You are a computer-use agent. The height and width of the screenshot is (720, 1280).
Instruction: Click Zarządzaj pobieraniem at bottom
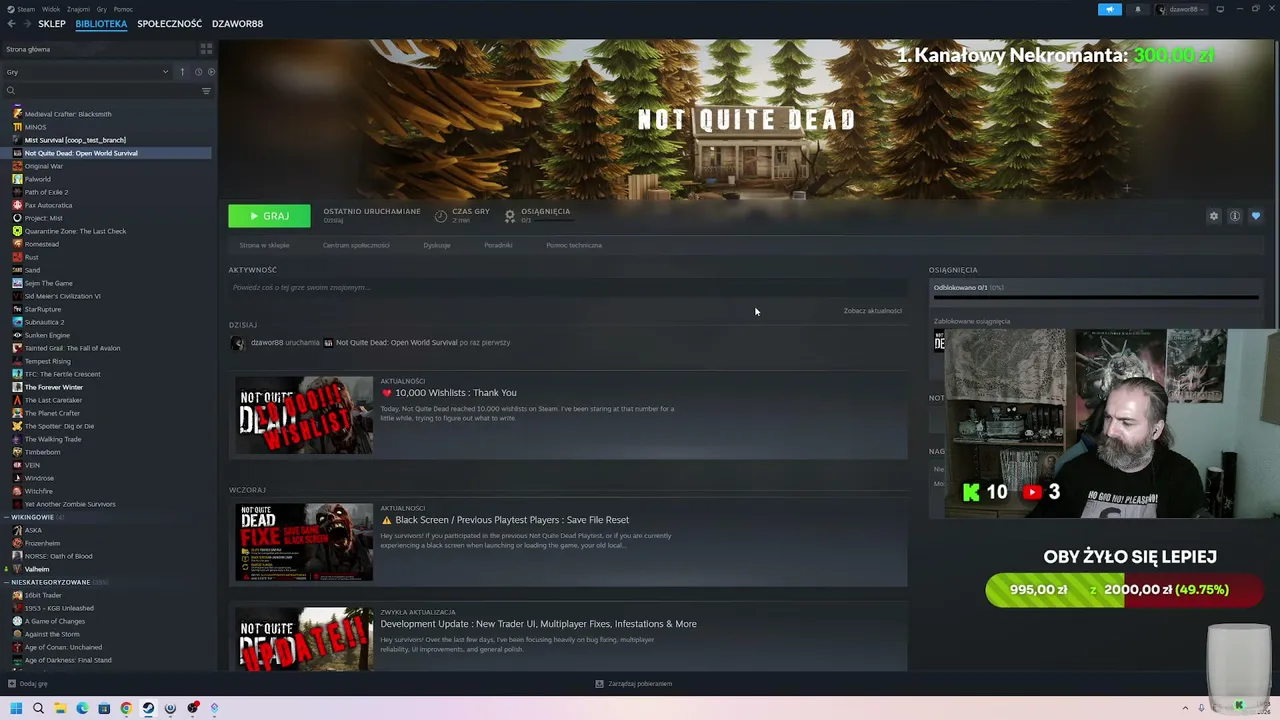(634, 684)
